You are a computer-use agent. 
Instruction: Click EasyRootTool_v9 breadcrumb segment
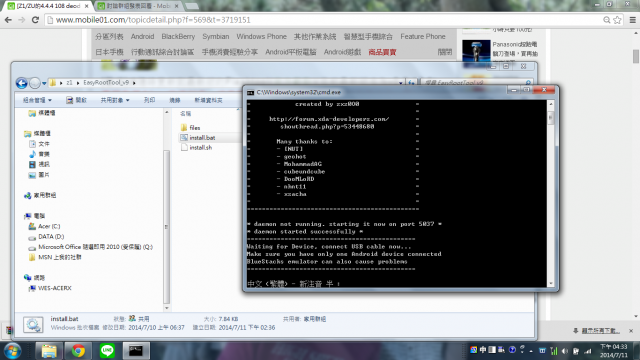[x=106, y=82]
